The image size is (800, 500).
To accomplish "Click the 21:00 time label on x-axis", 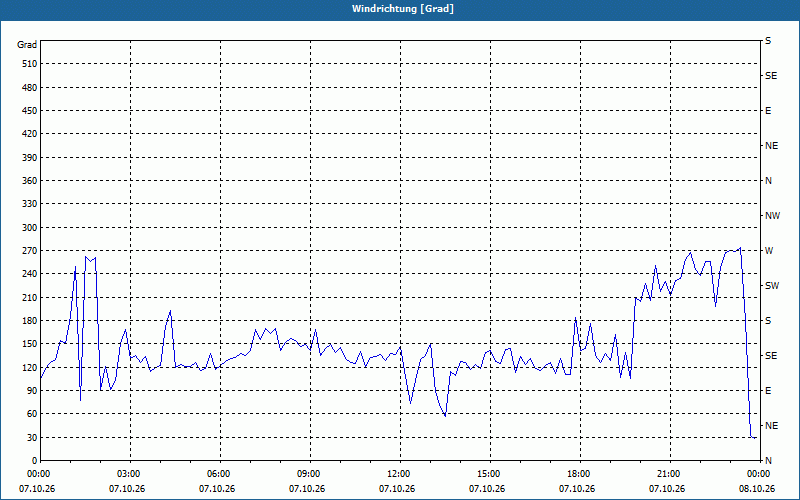I will click(670, 474).
